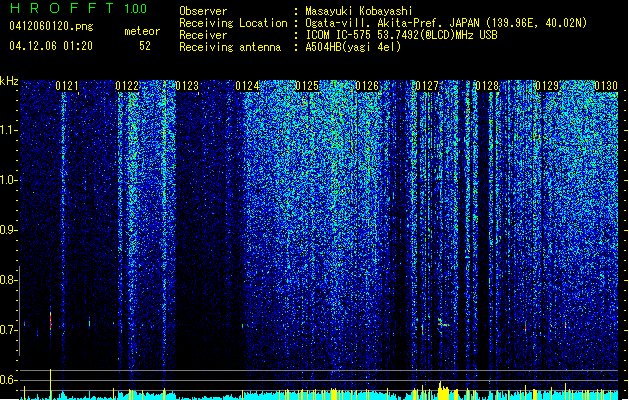The width and height of the screenshot is (629, 400).
Task: Select the filename 0412060120.png
Action: [x=51, y=26]
